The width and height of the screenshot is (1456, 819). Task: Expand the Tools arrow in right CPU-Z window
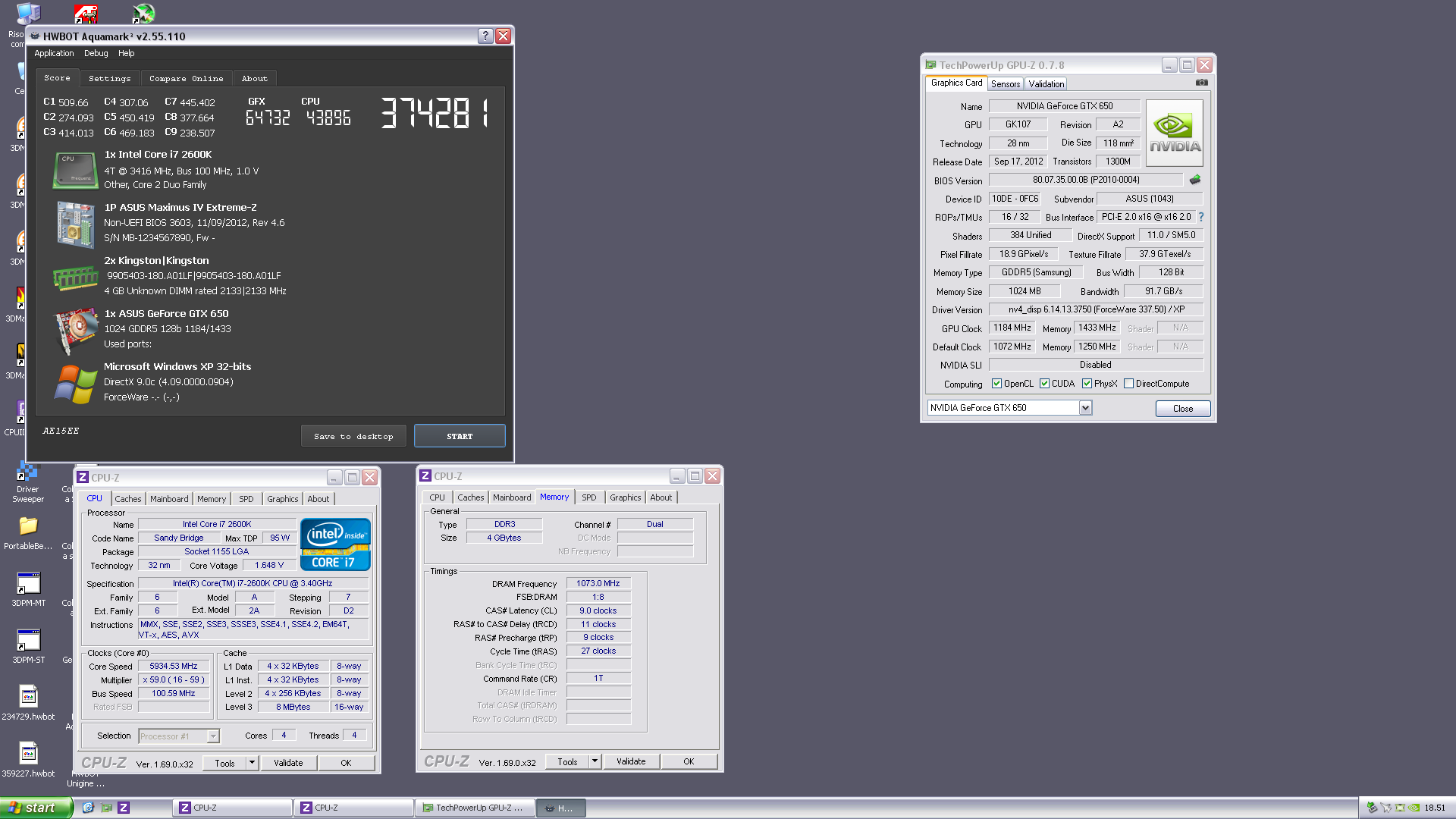[x=595, y=761]
